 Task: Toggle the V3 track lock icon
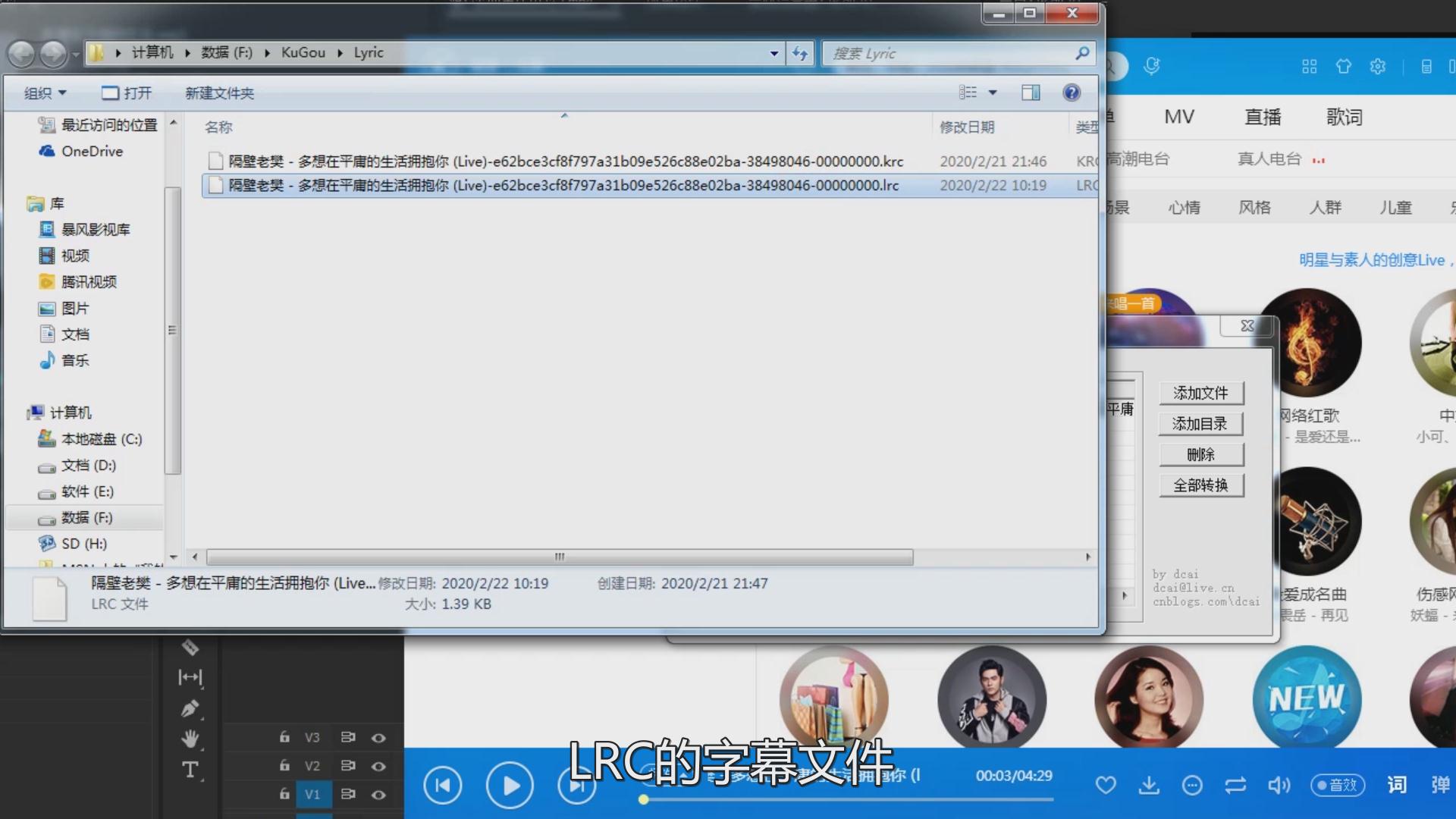(284, 736)
